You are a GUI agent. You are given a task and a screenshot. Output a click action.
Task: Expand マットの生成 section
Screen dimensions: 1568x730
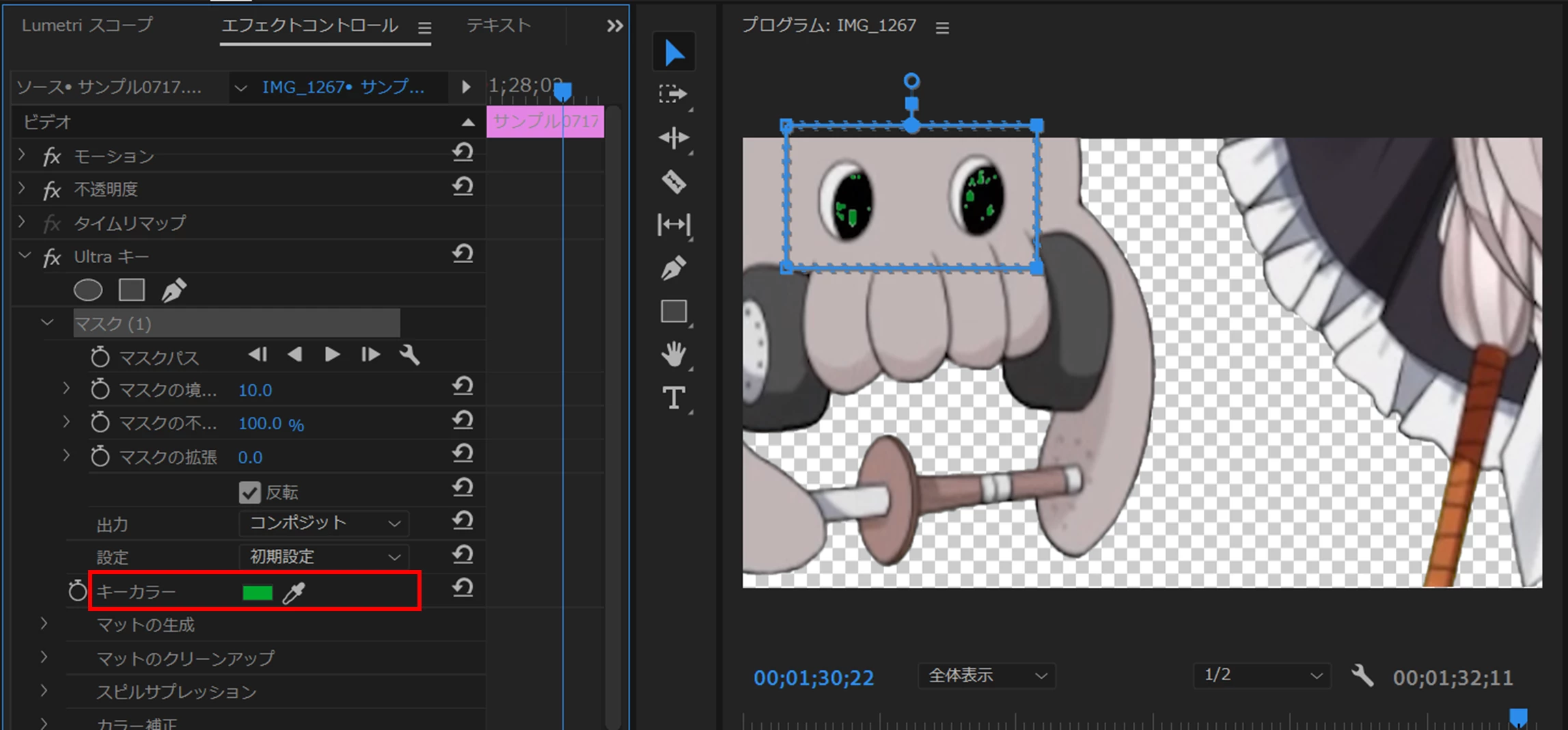coord(44,624)
